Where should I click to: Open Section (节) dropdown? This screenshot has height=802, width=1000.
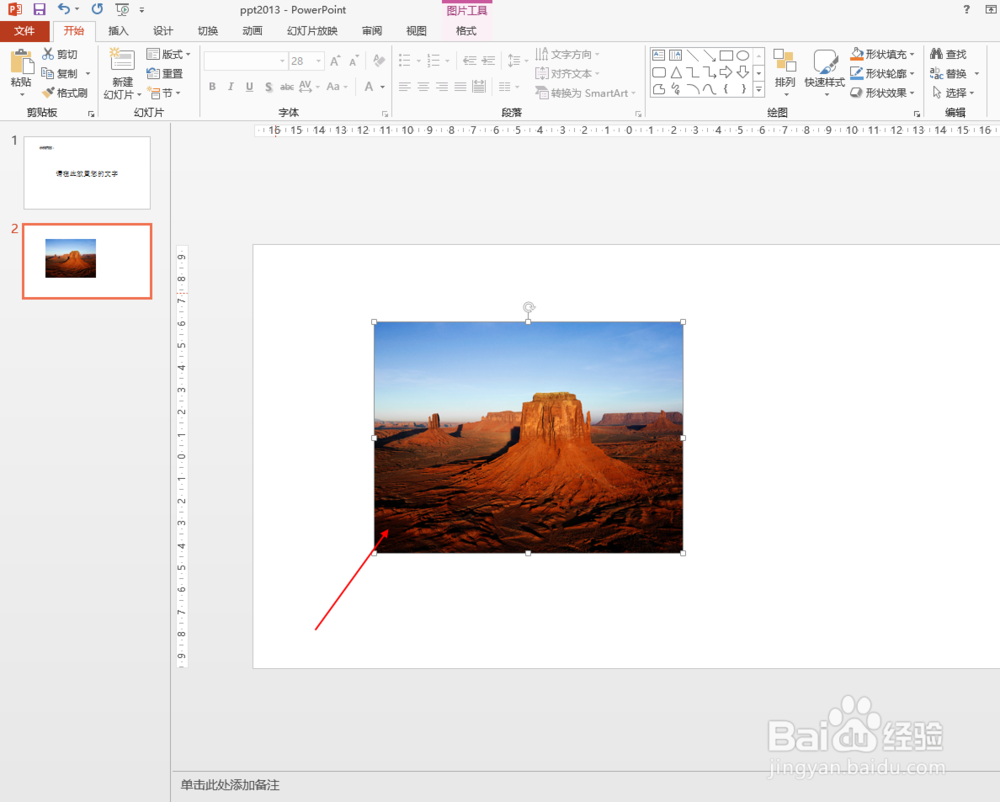click(x=164, y=93)
